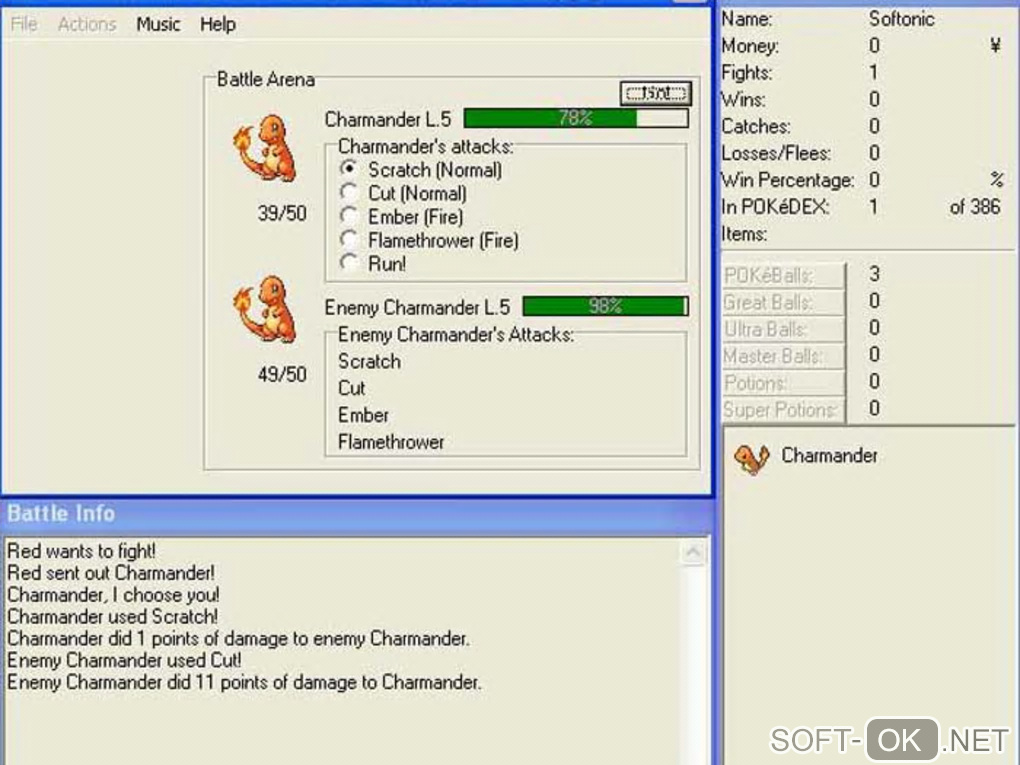Click the 'of 386' Pokédex total
Viewport: 1020px width, 765px height.
pyautogui.click(x=974, y=207)
